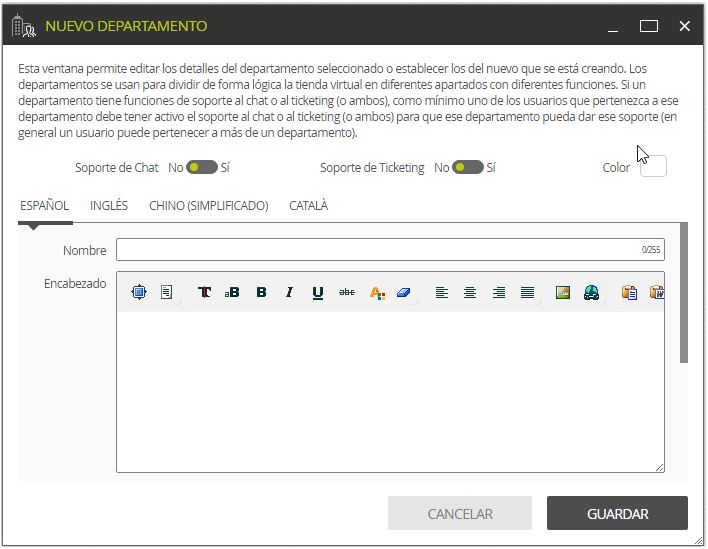This screenshot has width=708, height=549.
Task: Align text left in the editor
Action: tap(442, 293)
